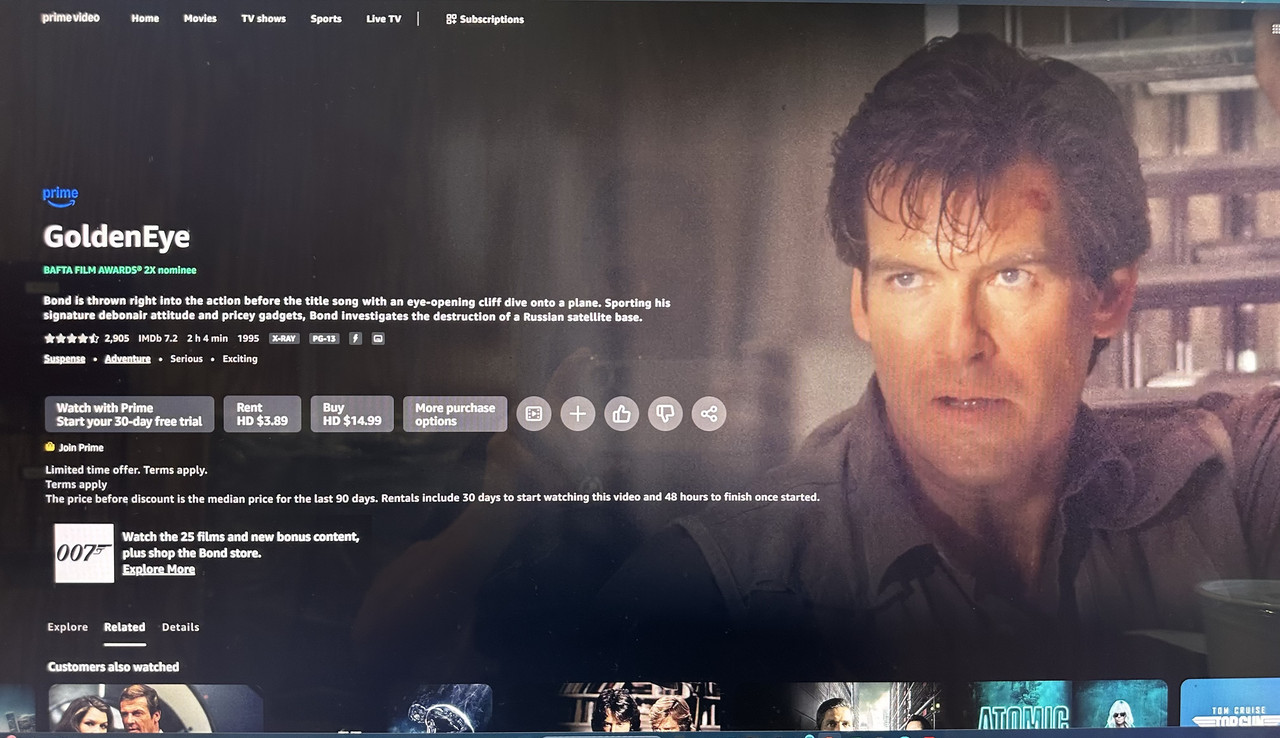1280x738 pixels.
Task: Buy GoldenEye in HD for $14.99
Action: pyautogui.click(x=352, y=414)
